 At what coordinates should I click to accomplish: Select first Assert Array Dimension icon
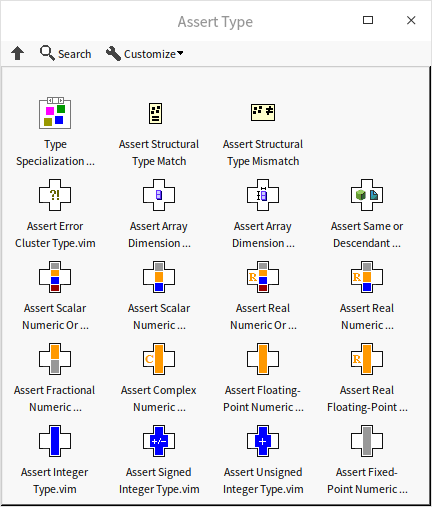point(159,195)
